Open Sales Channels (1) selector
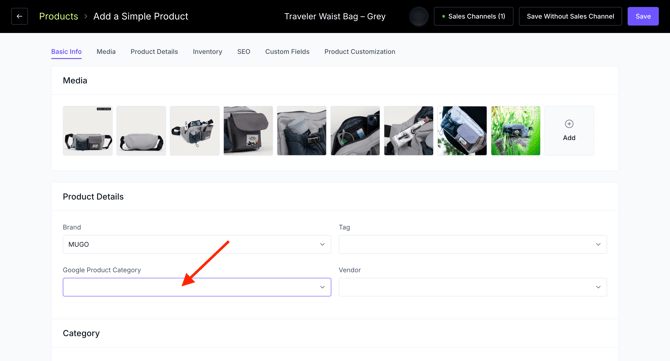670x361 pixels. pos(473,17)
